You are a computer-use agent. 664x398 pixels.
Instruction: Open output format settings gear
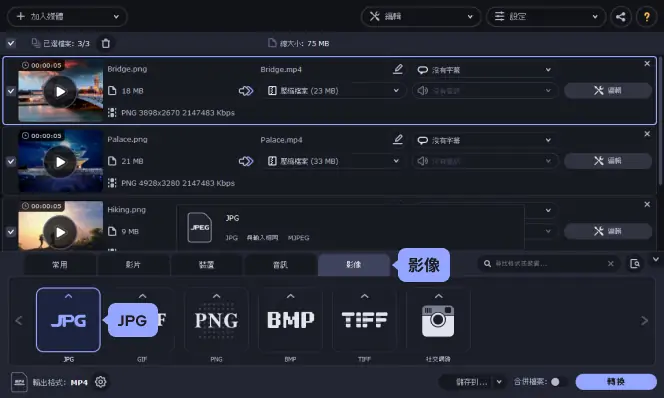(x=100, y=382)
